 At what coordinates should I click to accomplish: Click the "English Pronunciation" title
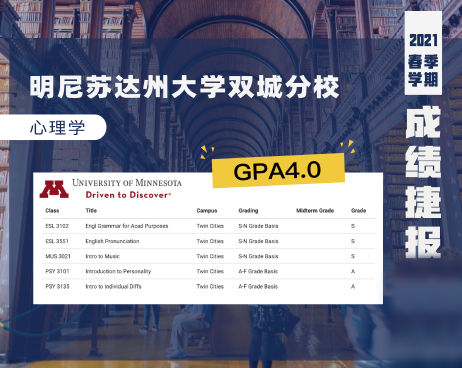click(112, 241)
